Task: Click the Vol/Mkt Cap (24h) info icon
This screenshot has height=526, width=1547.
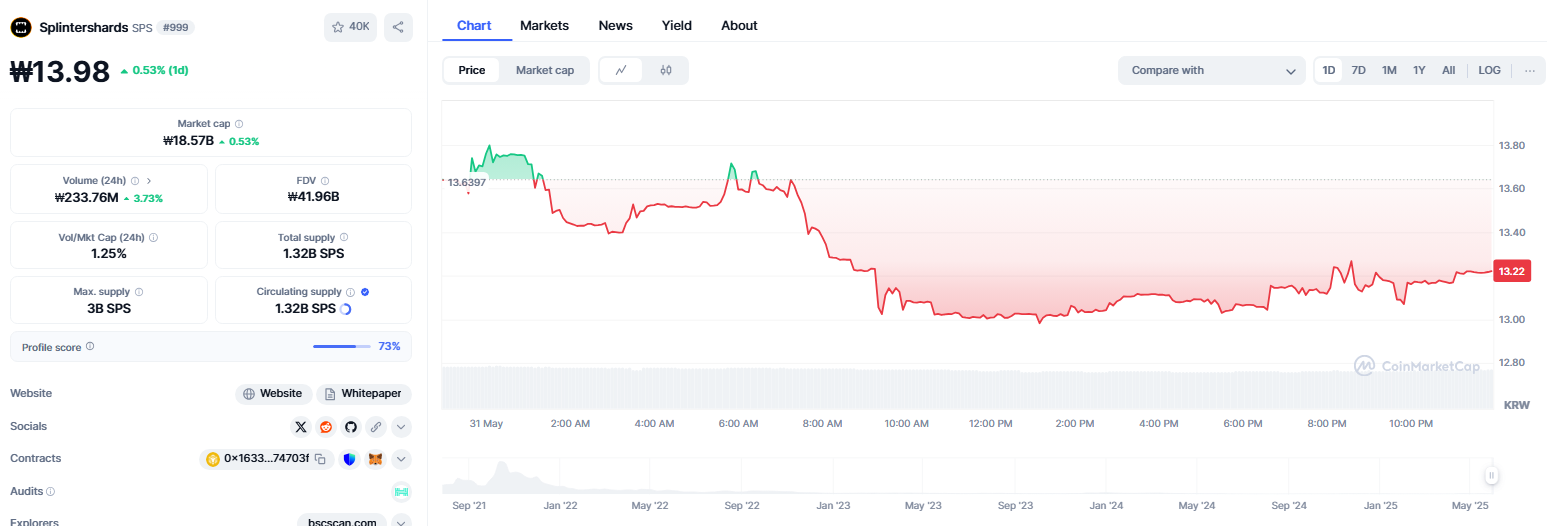Action: [x=153, y=238]
